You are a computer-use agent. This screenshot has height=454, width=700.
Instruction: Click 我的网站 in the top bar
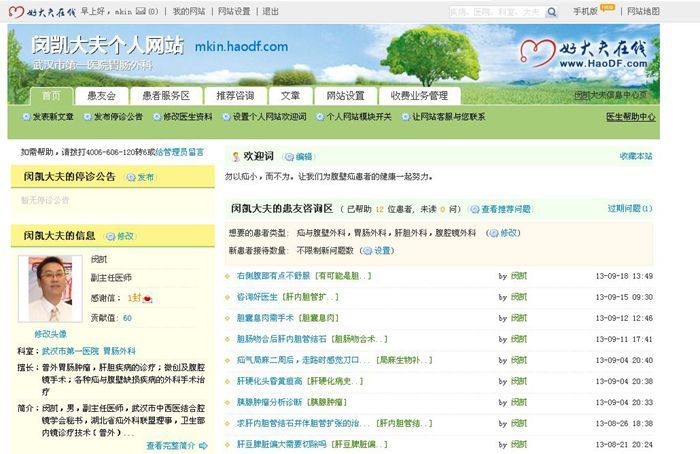189,12
